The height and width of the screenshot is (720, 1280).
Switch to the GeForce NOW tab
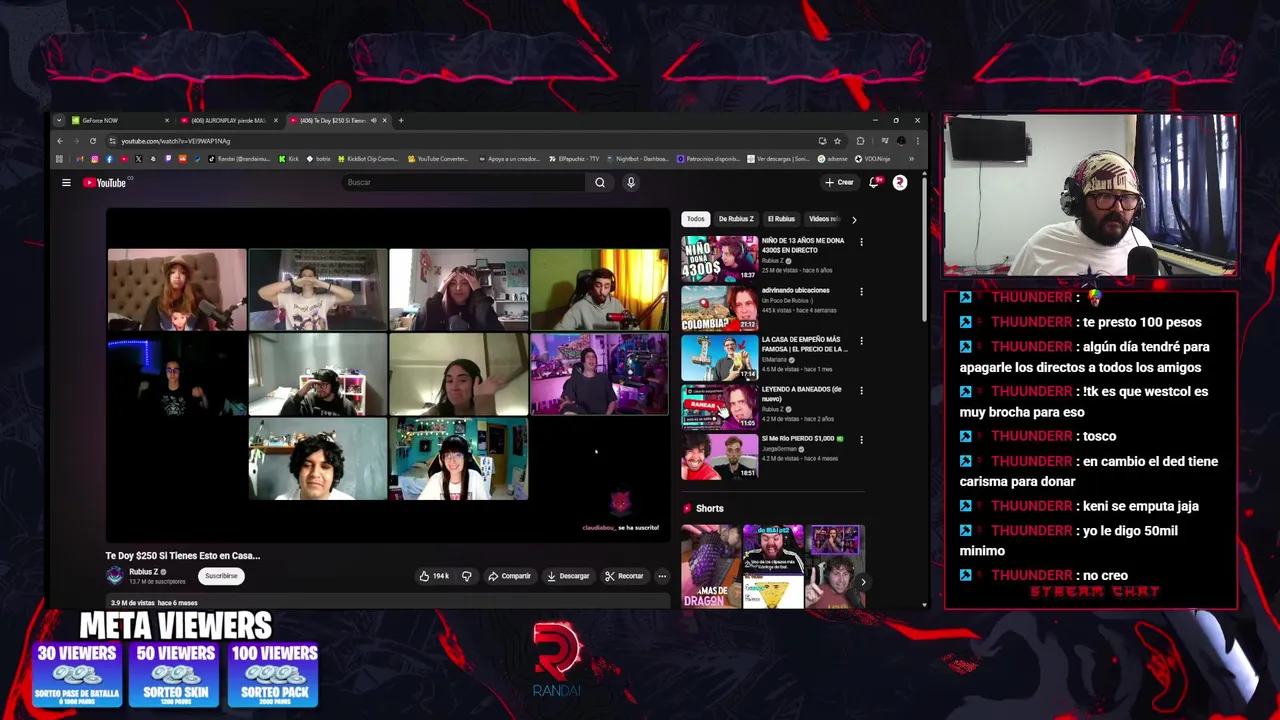pos(120,120)
